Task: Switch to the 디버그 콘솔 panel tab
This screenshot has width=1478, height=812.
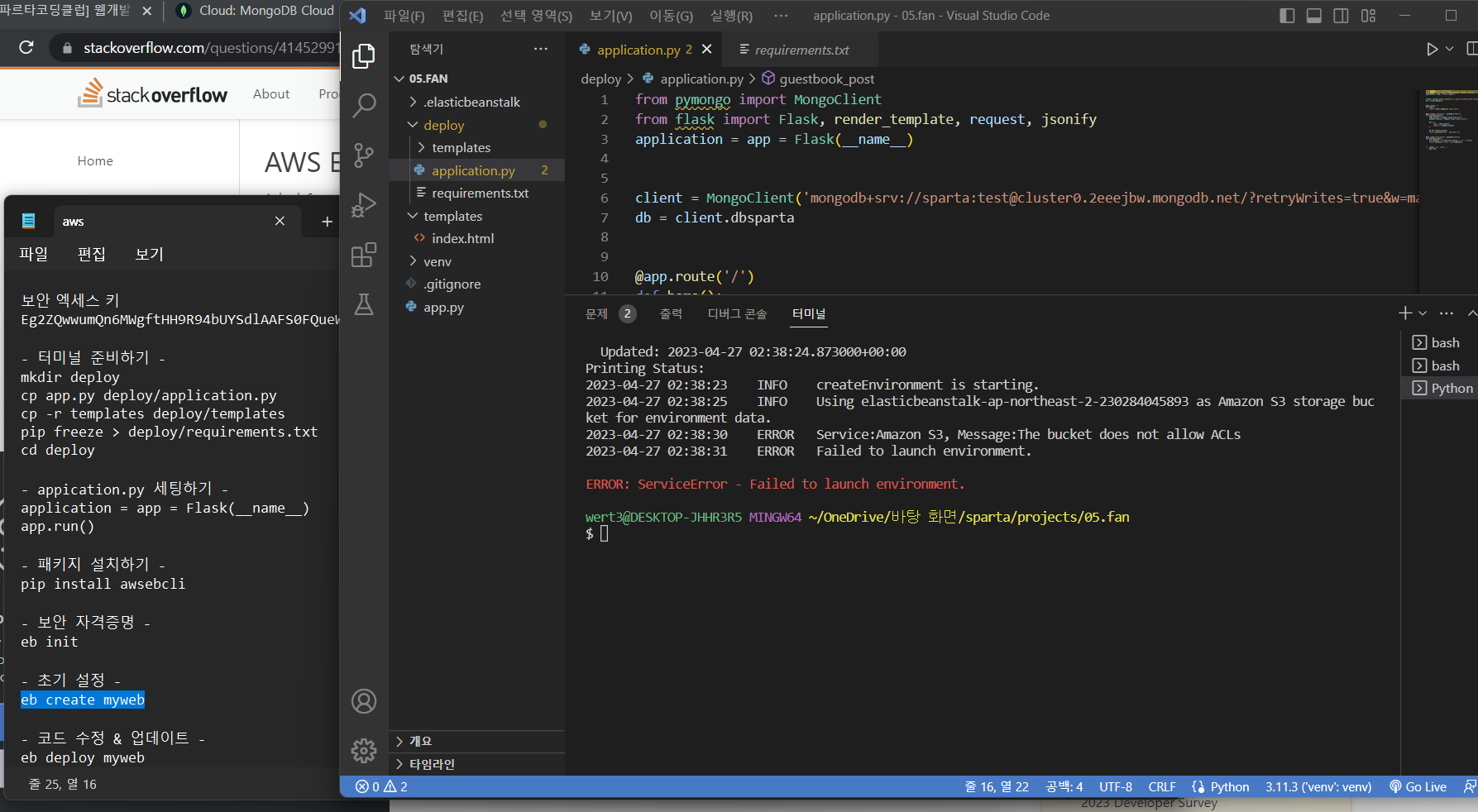Action: (x=737, y=313)
